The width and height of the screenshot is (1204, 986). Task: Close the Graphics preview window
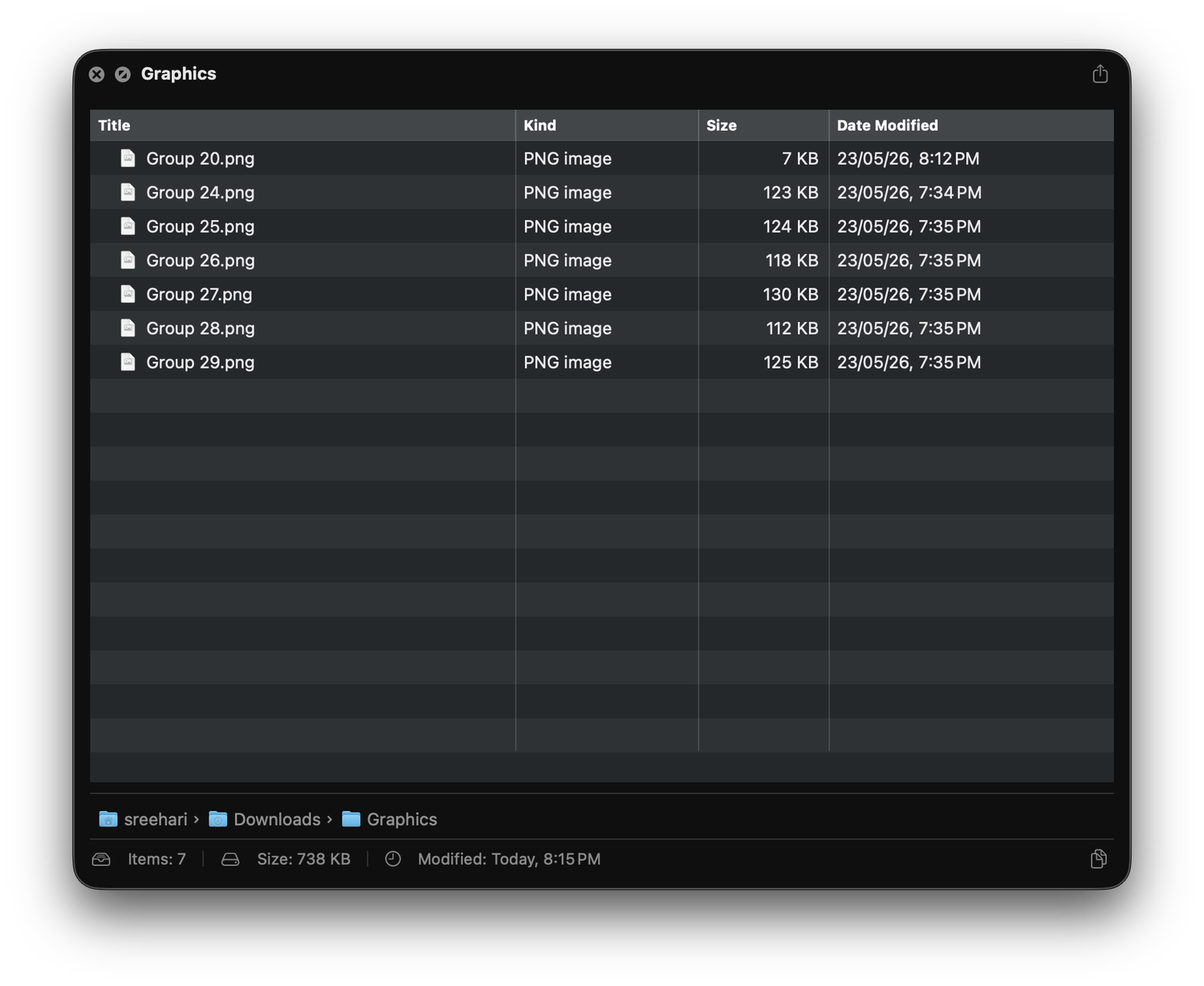(x=96, y=75)
